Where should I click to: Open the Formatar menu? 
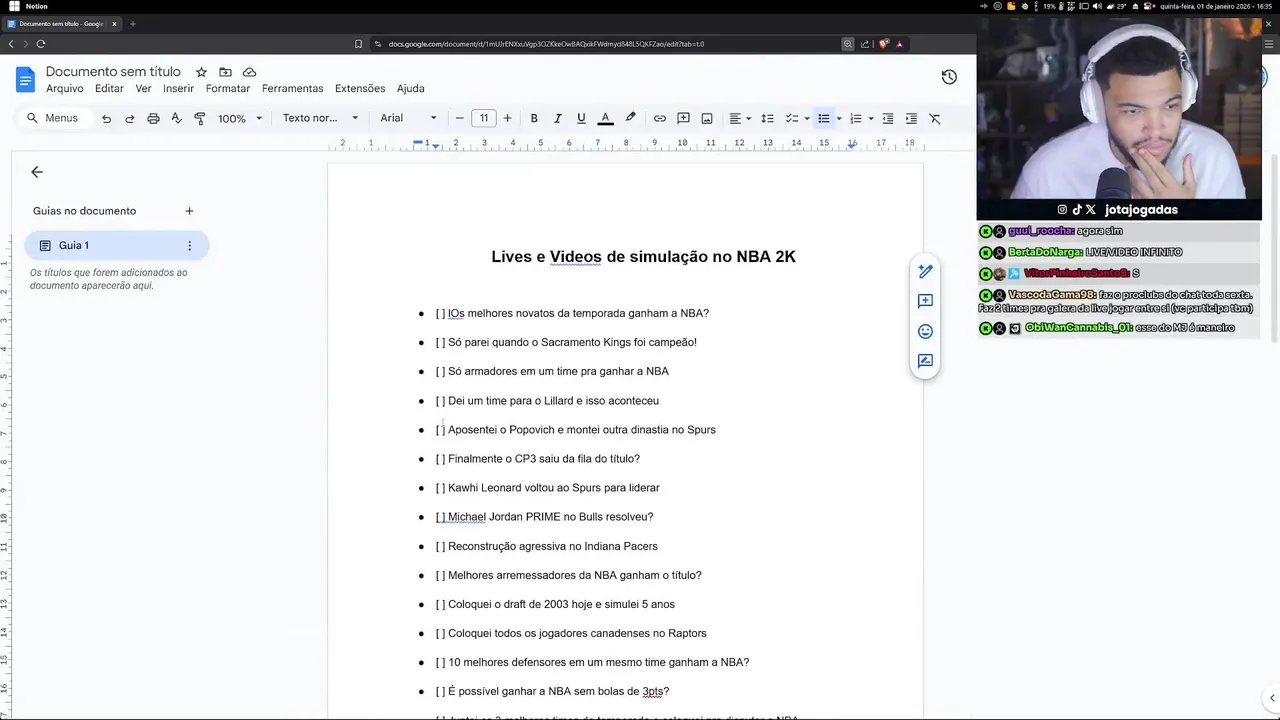pos(228,89)
